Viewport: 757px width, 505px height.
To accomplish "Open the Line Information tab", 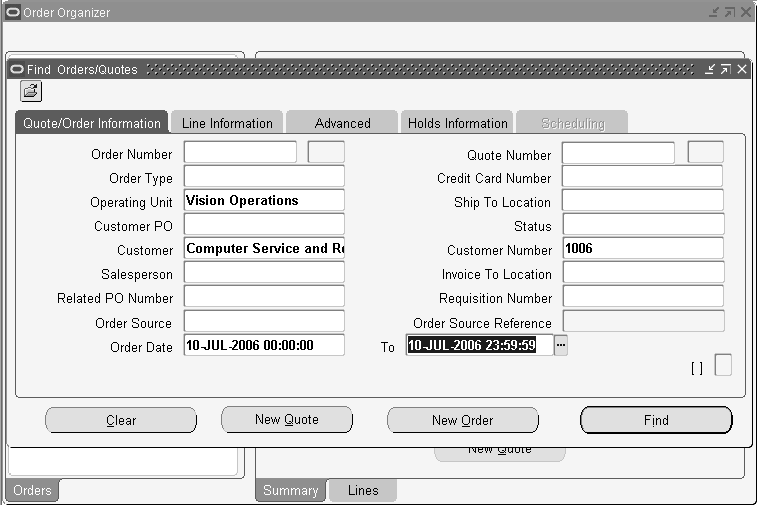I will pos(227,123).
